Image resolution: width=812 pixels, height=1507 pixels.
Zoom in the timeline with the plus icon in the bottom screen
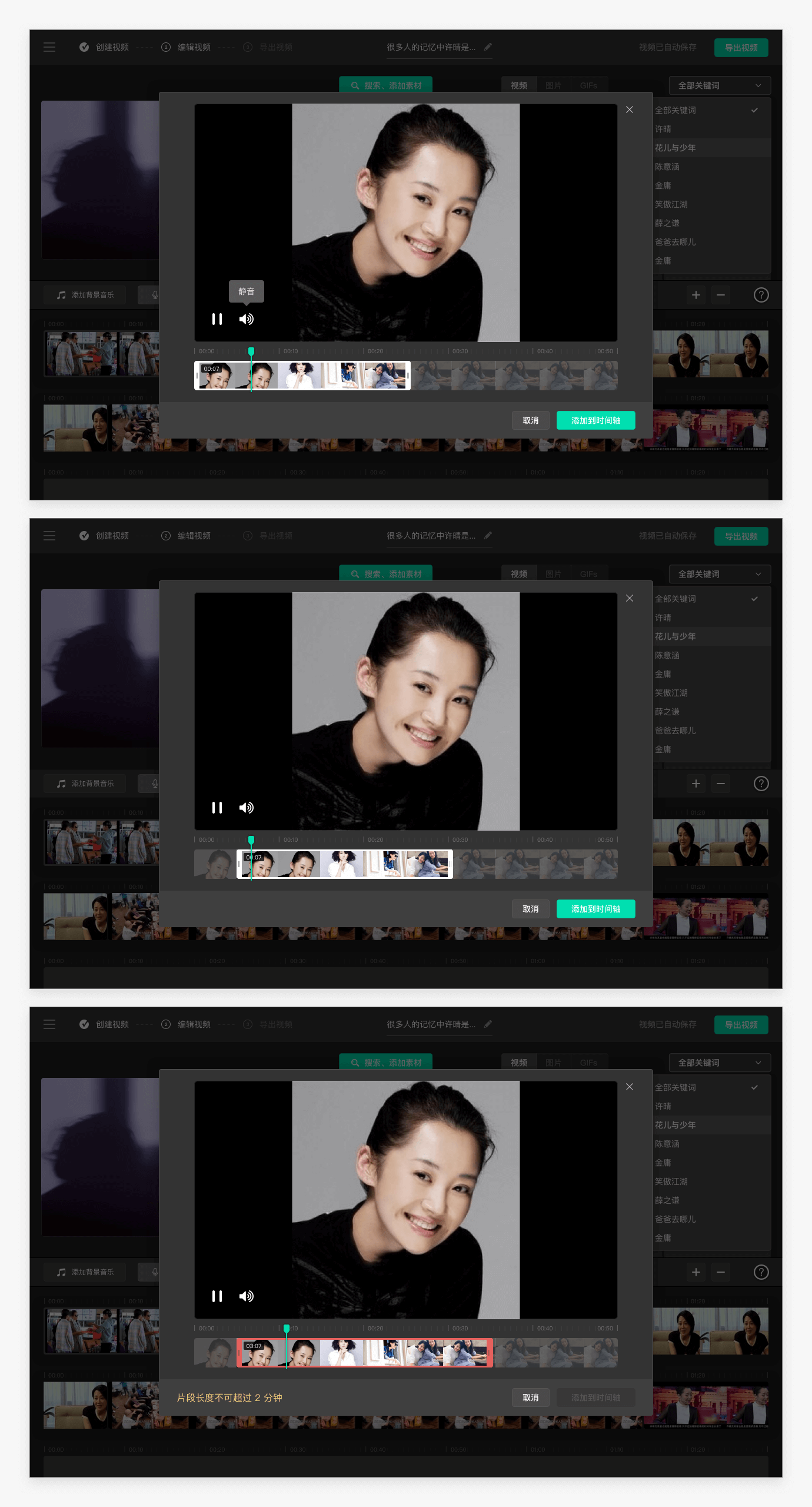695,1272
